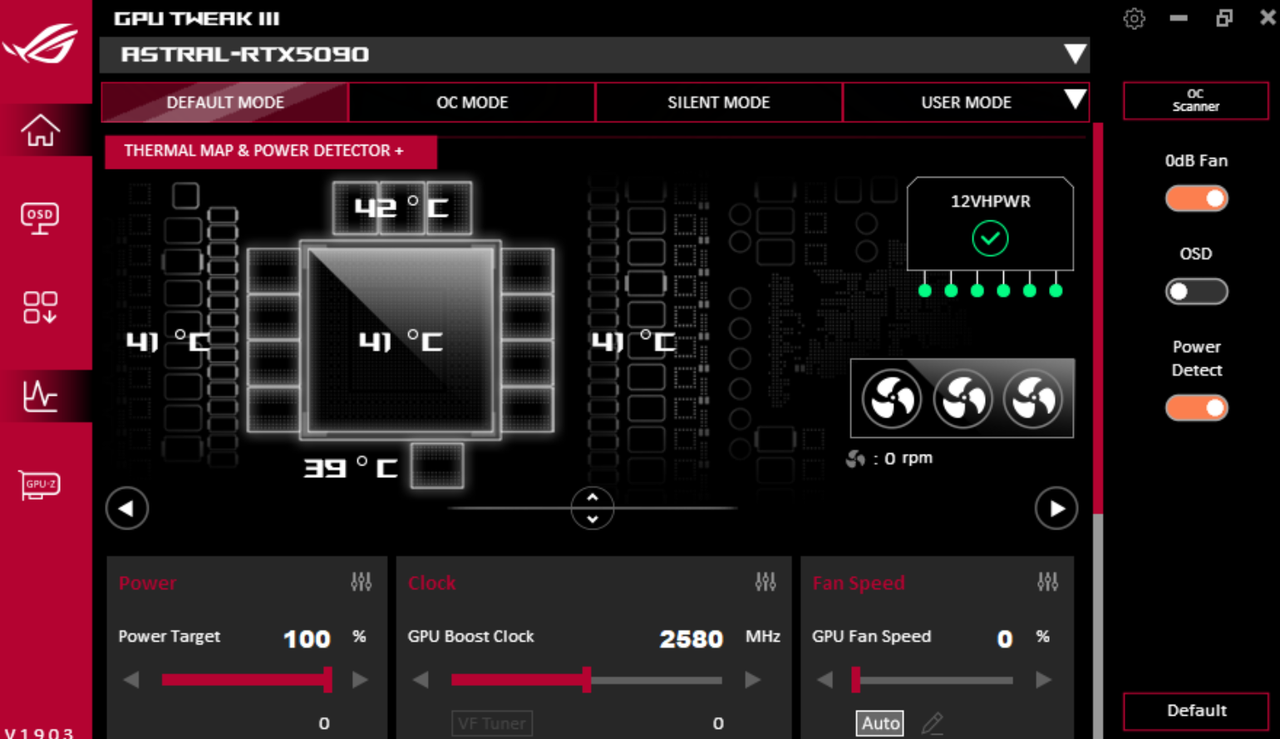Open fine-tune settings for the Clock panel
Viewport: 1280px width, 739px height.
pyautogui.click(x=766, y=581)
